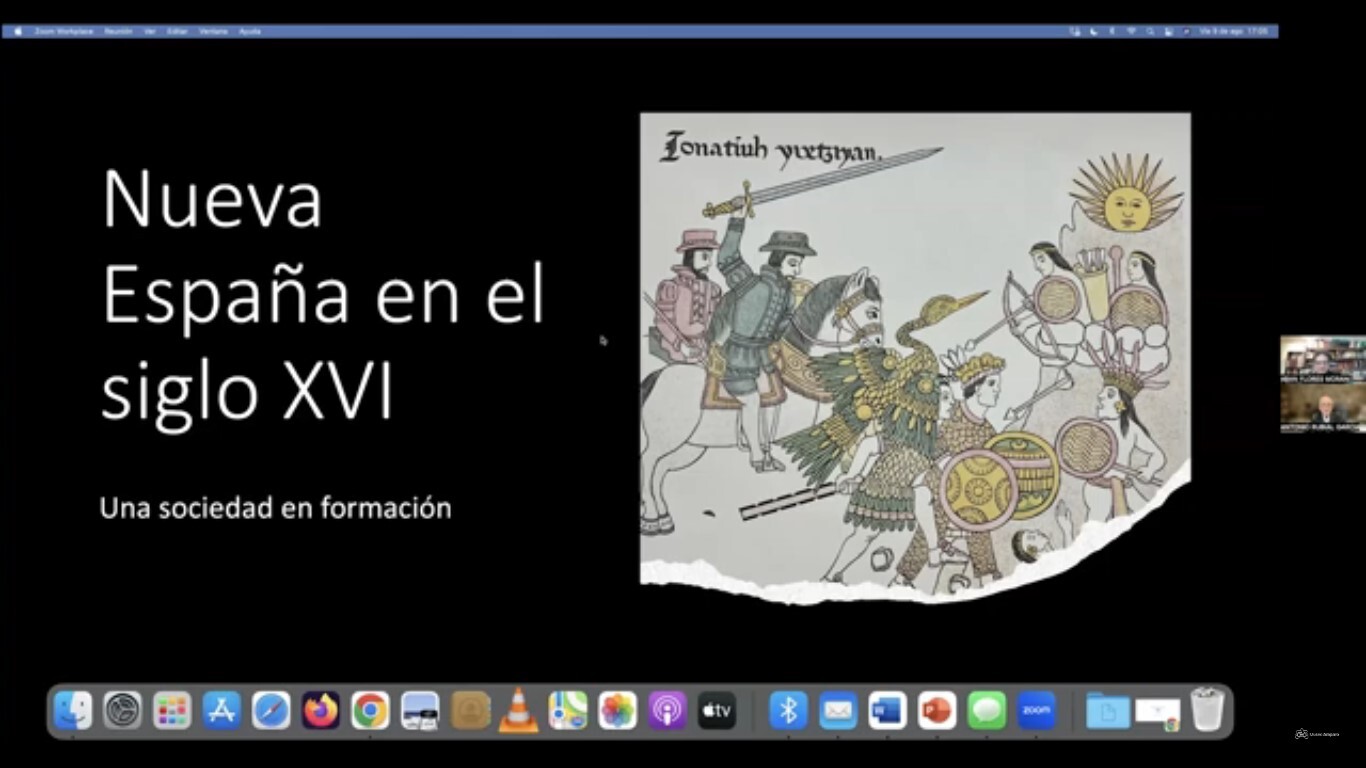1366x768 pixels.
Task: Open the Ver menu
Action: (150, 31)
